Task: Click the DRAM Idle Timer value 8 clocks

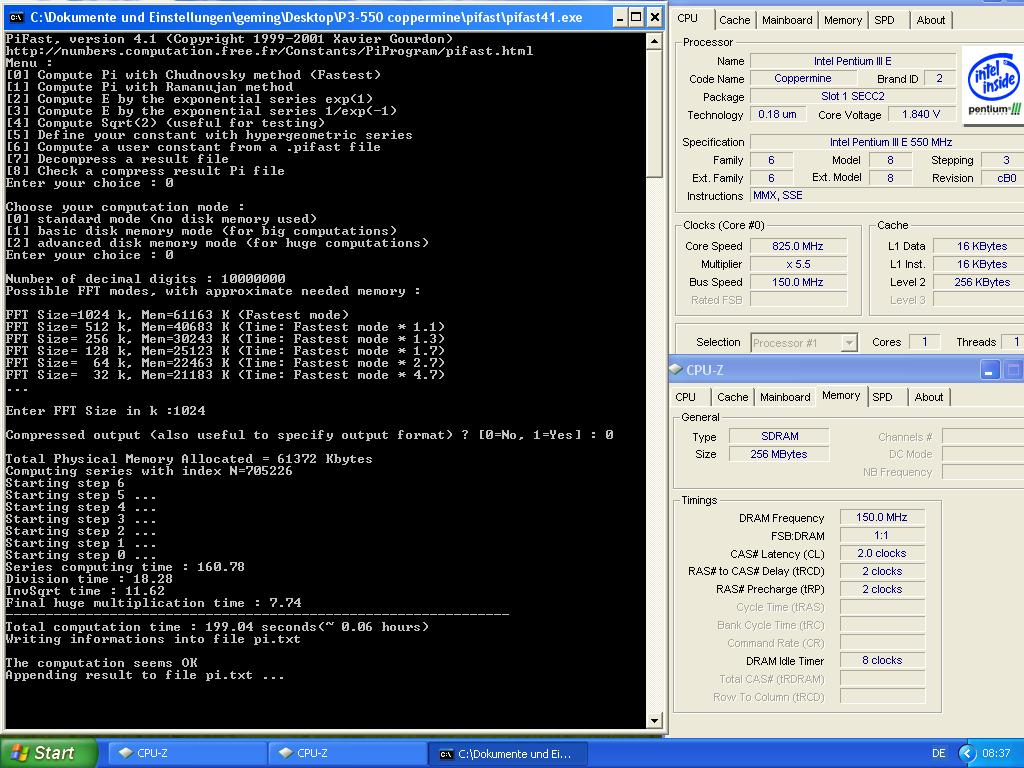Action: coord(882,660)
